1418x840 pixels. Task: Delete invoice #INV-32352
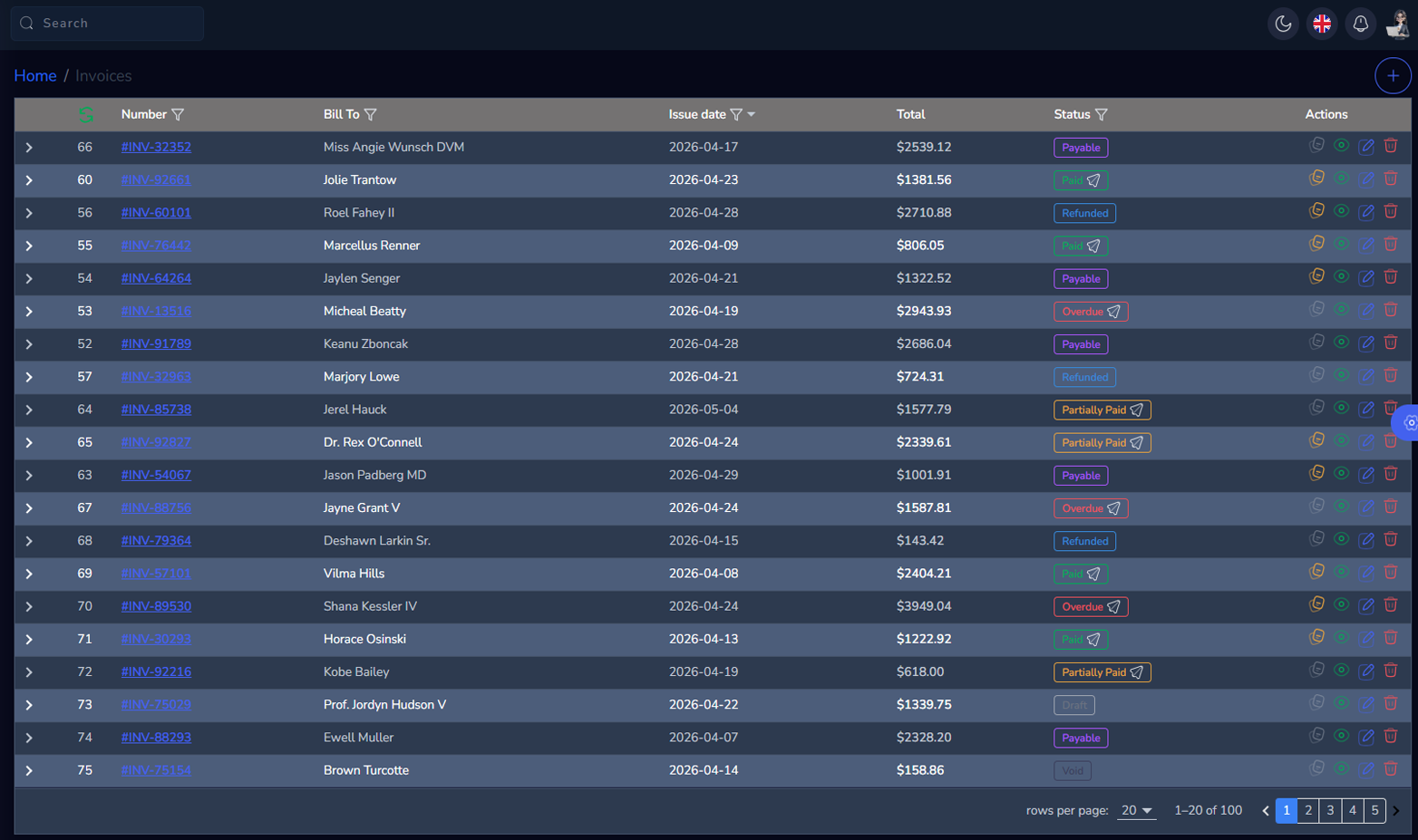coord(1391,146)
